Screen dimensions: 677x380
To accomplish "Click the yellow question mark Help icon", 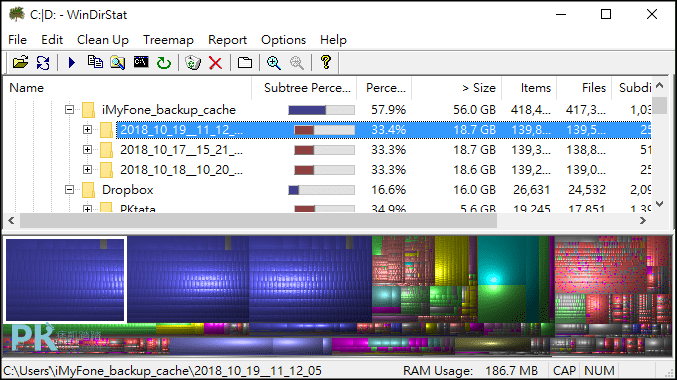I will (326, 62).
